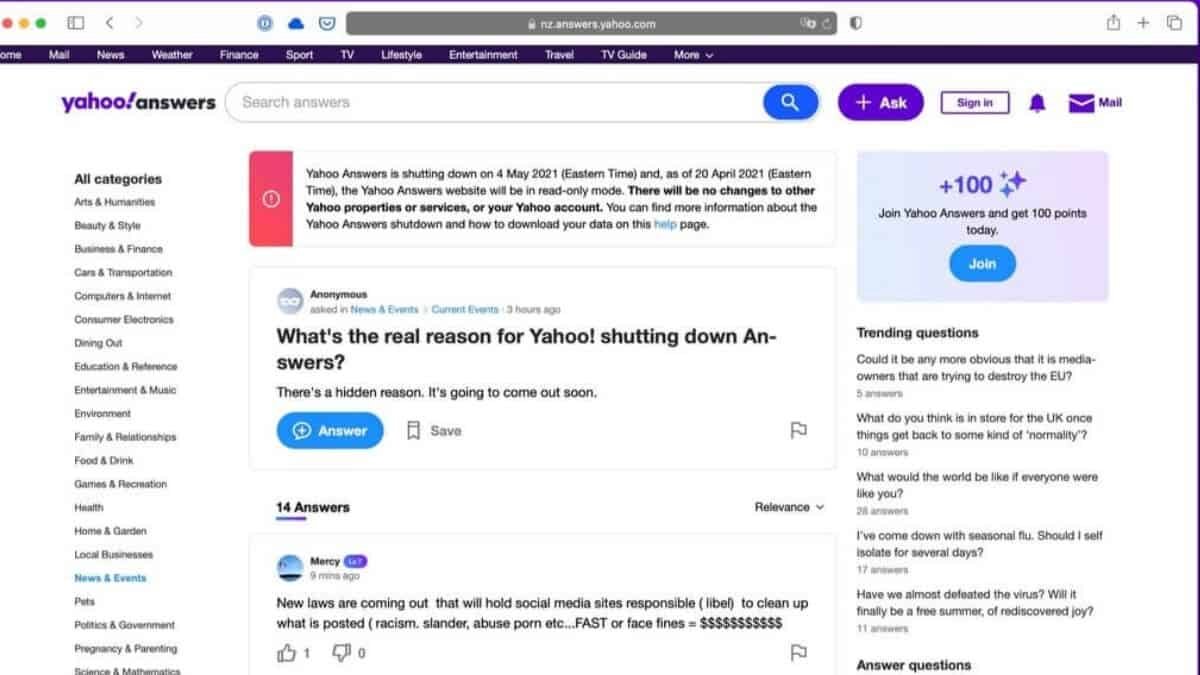Screen dimensions: 1200x675
Task: Open Entertainment in the top navigation
Action: point(483,55)
